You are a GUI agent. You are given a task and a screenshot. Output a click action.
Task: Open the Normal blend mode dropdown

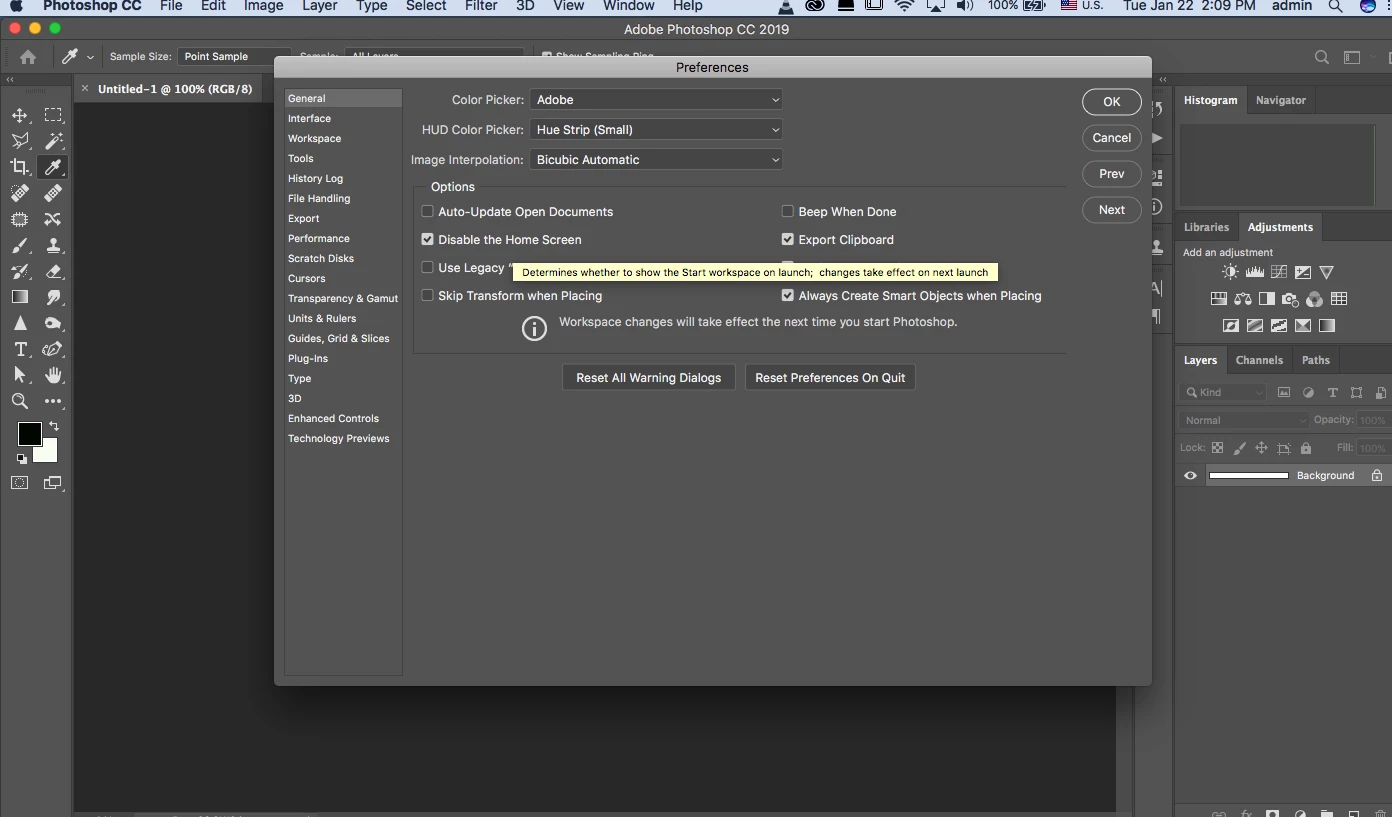pyautogui.click(x=1244, y=420)
